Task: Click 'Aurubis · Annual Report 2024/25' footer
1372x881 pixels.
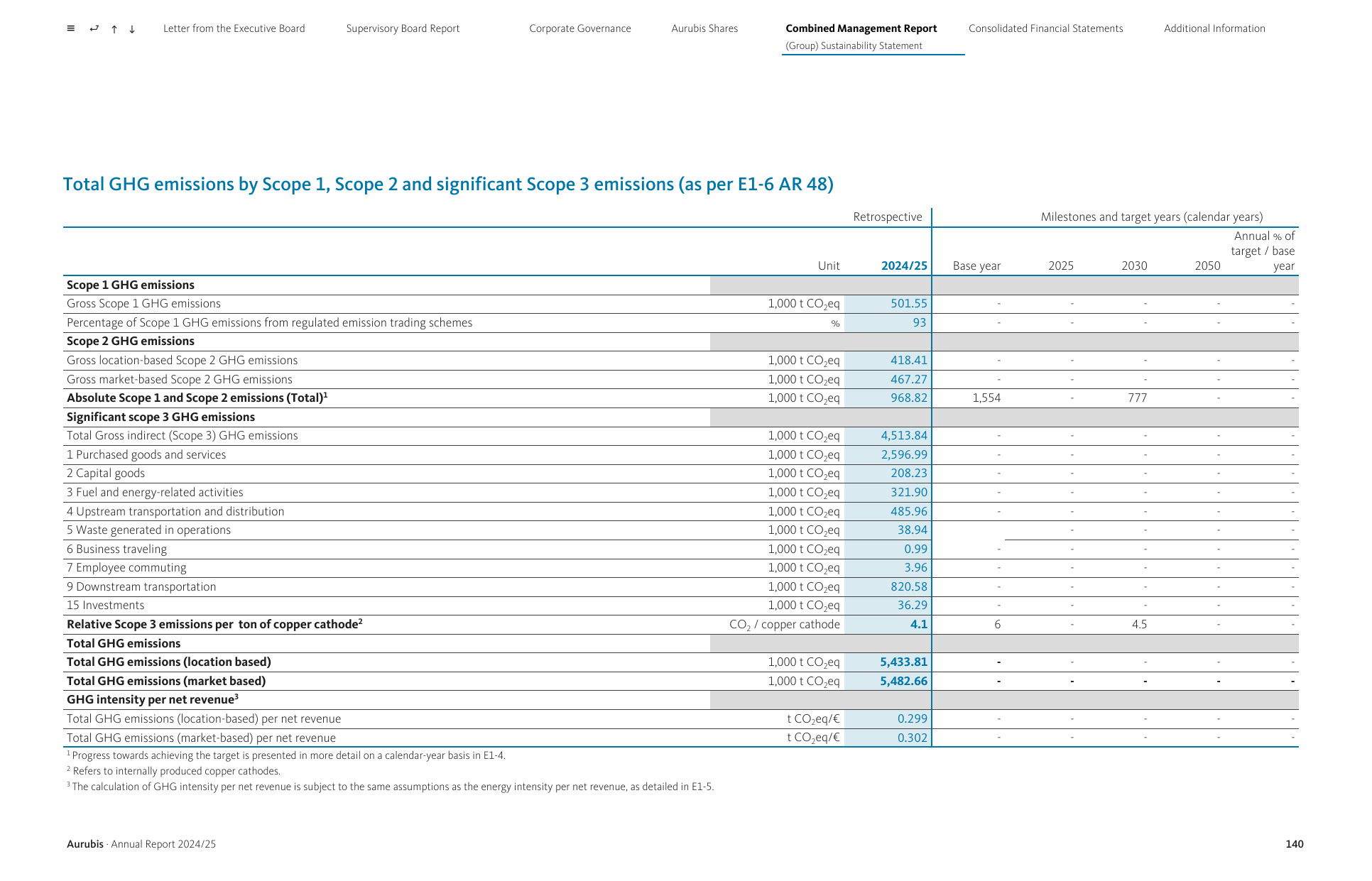Action: pos(141,845)
